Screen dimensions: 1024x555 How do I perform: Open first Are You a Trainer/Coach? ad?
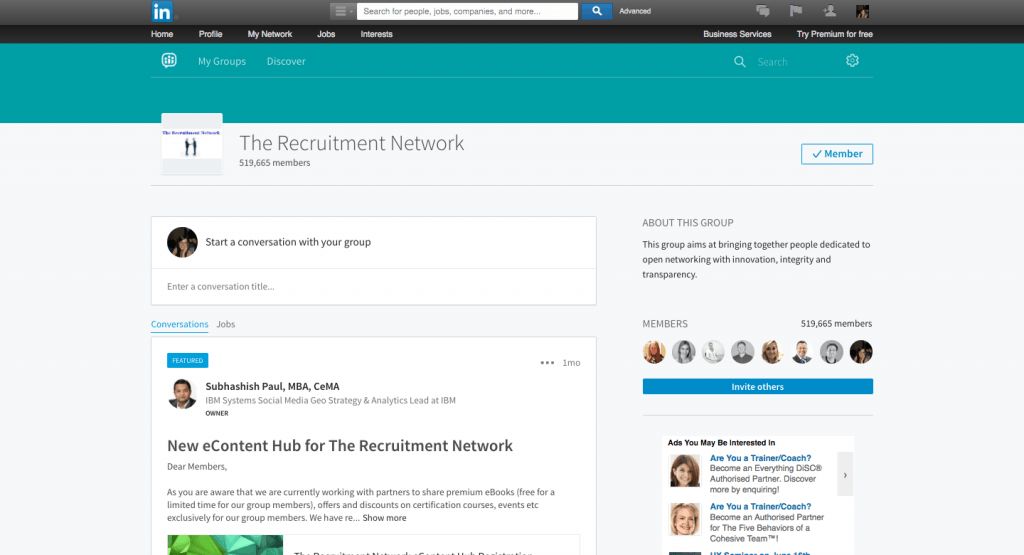(760, 458)
